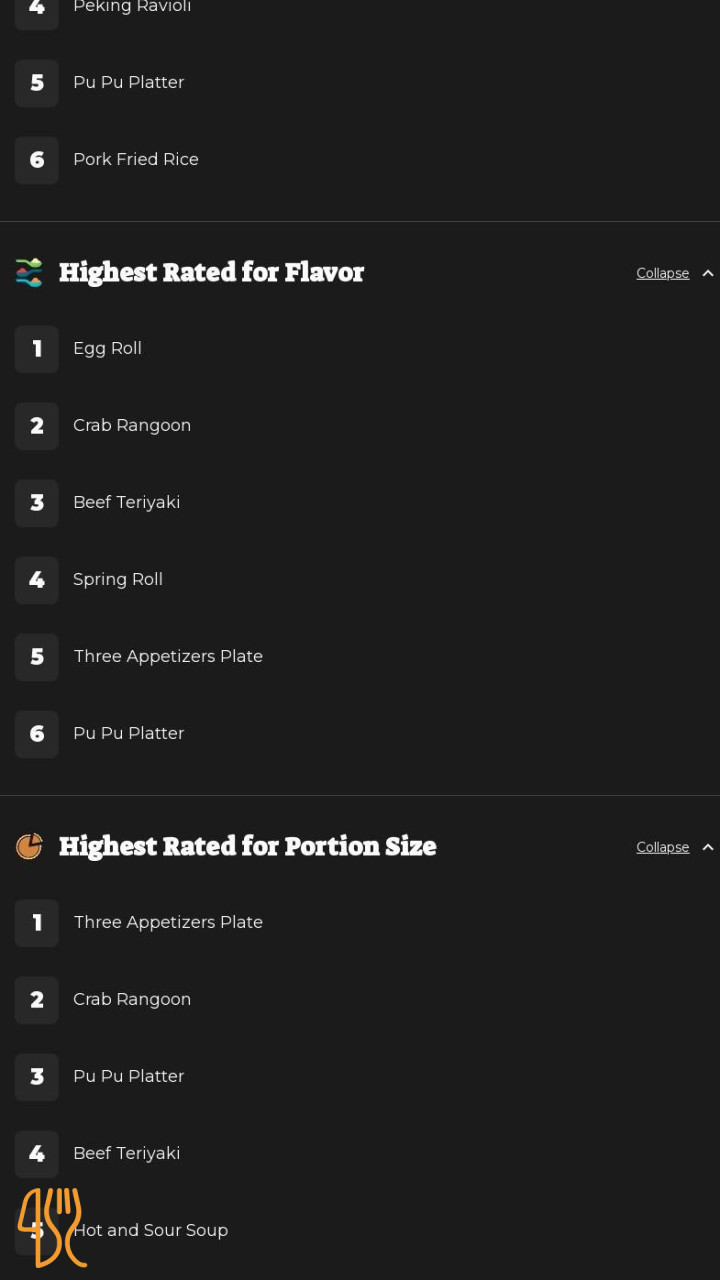Tap the orange fork logo icon

pos(52,1227)
